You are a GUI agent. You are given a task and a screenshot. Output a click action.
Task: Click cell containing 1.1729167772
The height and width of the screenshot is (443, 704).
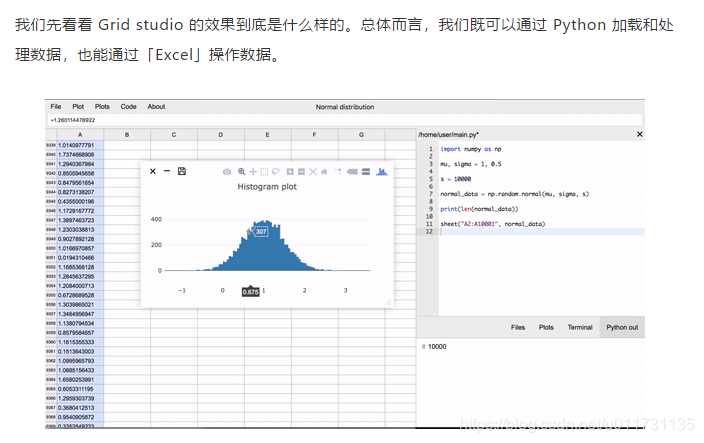click(x=80, y=211)
